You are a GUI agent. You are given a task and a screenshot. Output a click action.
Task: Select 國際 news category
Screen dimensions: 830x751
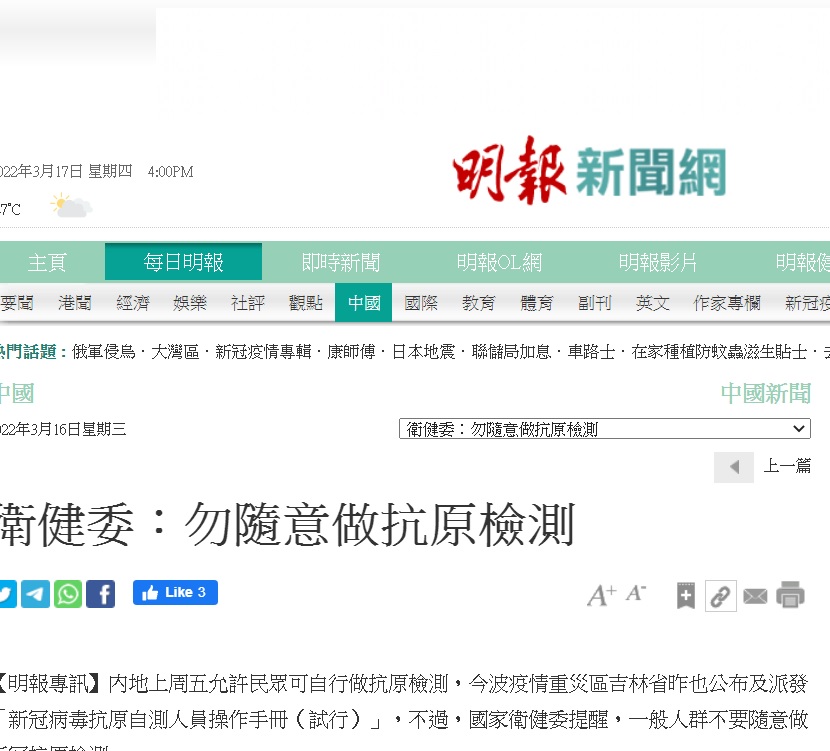(x=421, y=303)
